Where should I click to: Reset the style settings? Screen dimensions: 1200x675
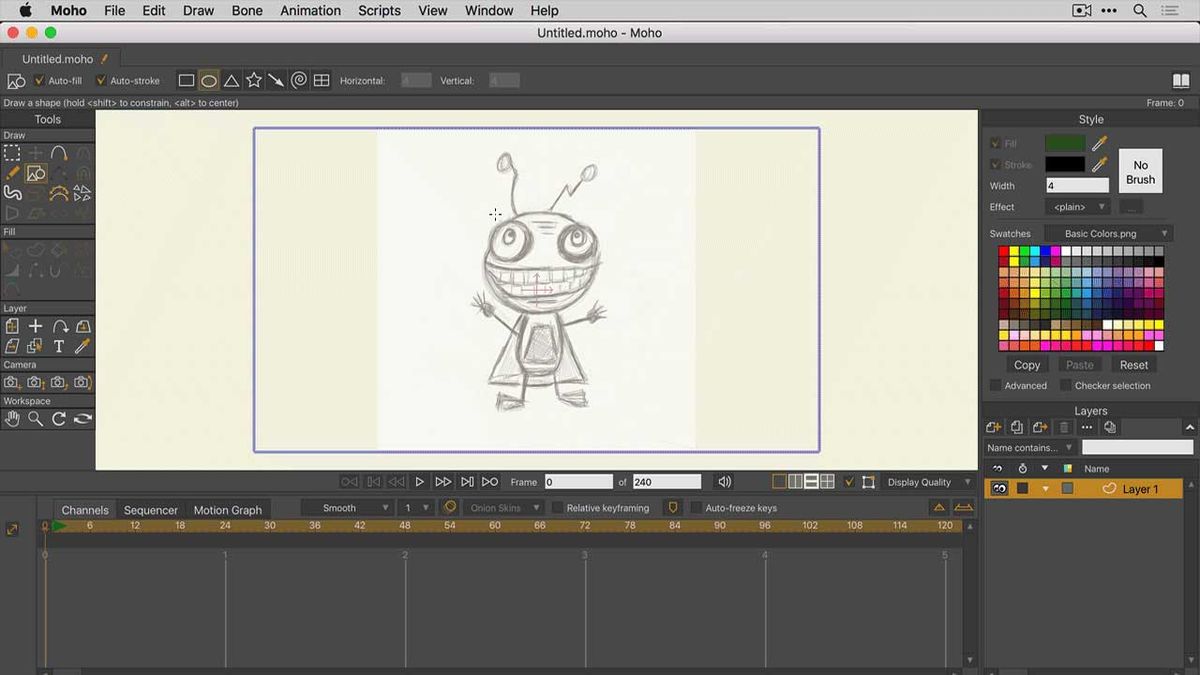point(1134,364)
